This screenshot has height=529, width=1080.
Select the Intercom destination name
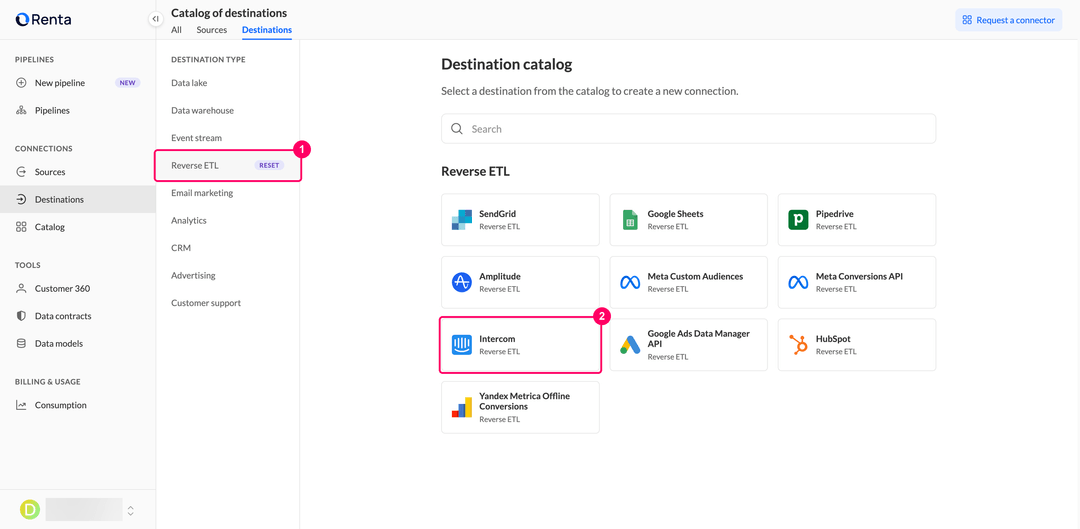point(497,339)
